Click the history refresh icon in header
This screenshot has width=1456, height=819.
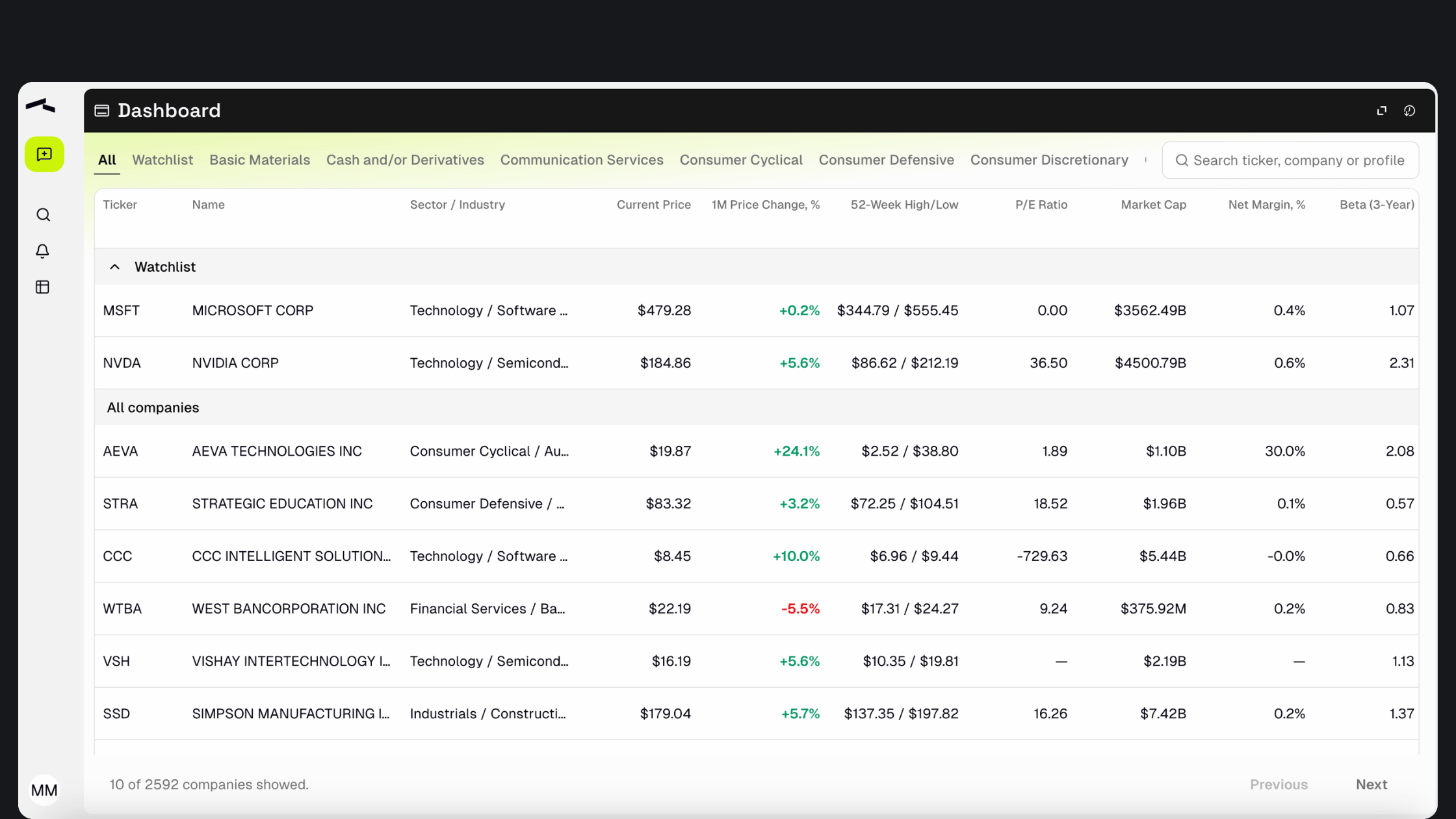click(x=1409, y=111)
